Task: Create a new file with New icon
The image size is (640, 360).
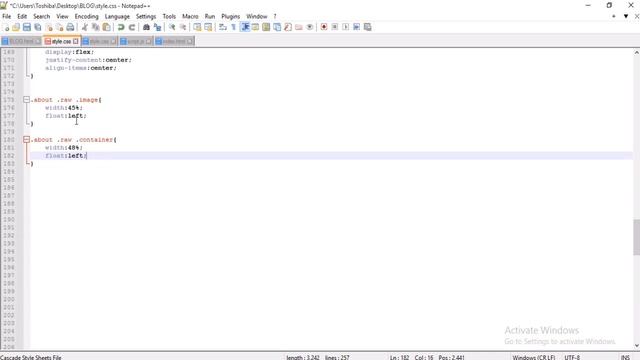Action: 6,27
